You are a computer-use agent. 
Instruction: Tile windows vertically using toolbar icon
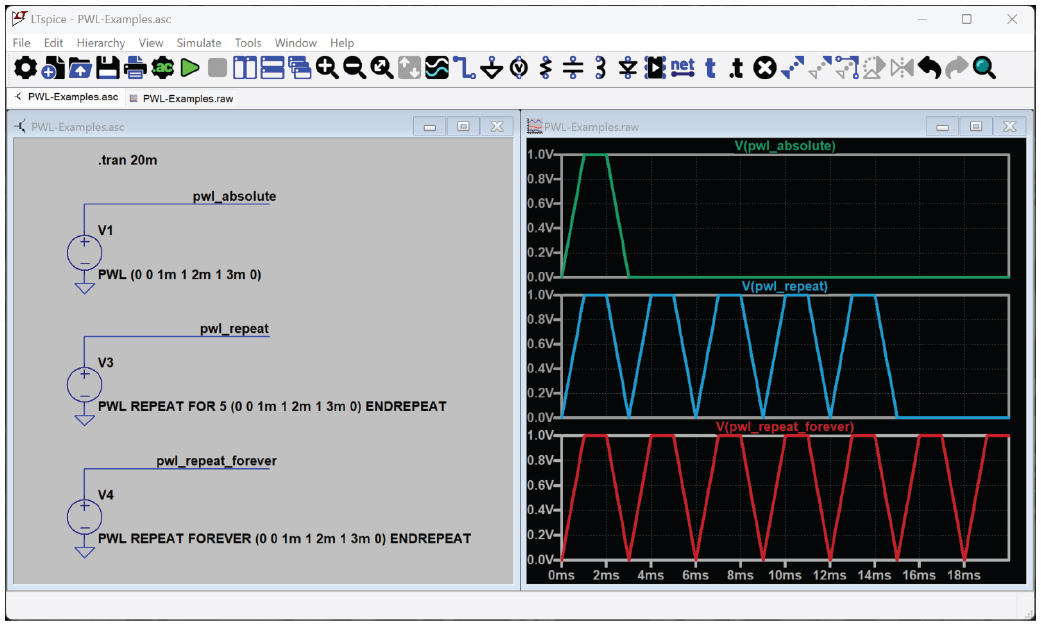click(245, 68)
